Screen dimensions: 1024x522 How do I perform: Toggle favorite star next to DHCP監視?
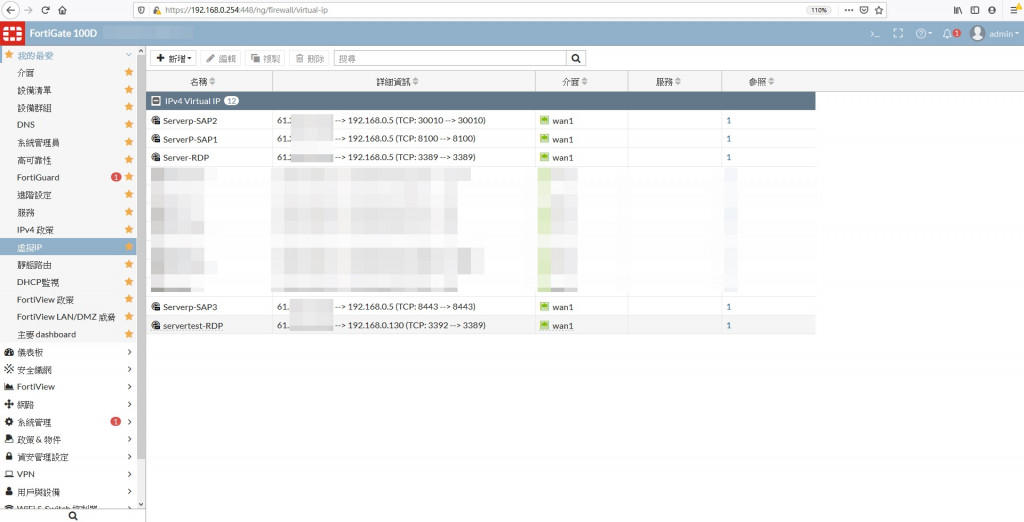[129, 282]
